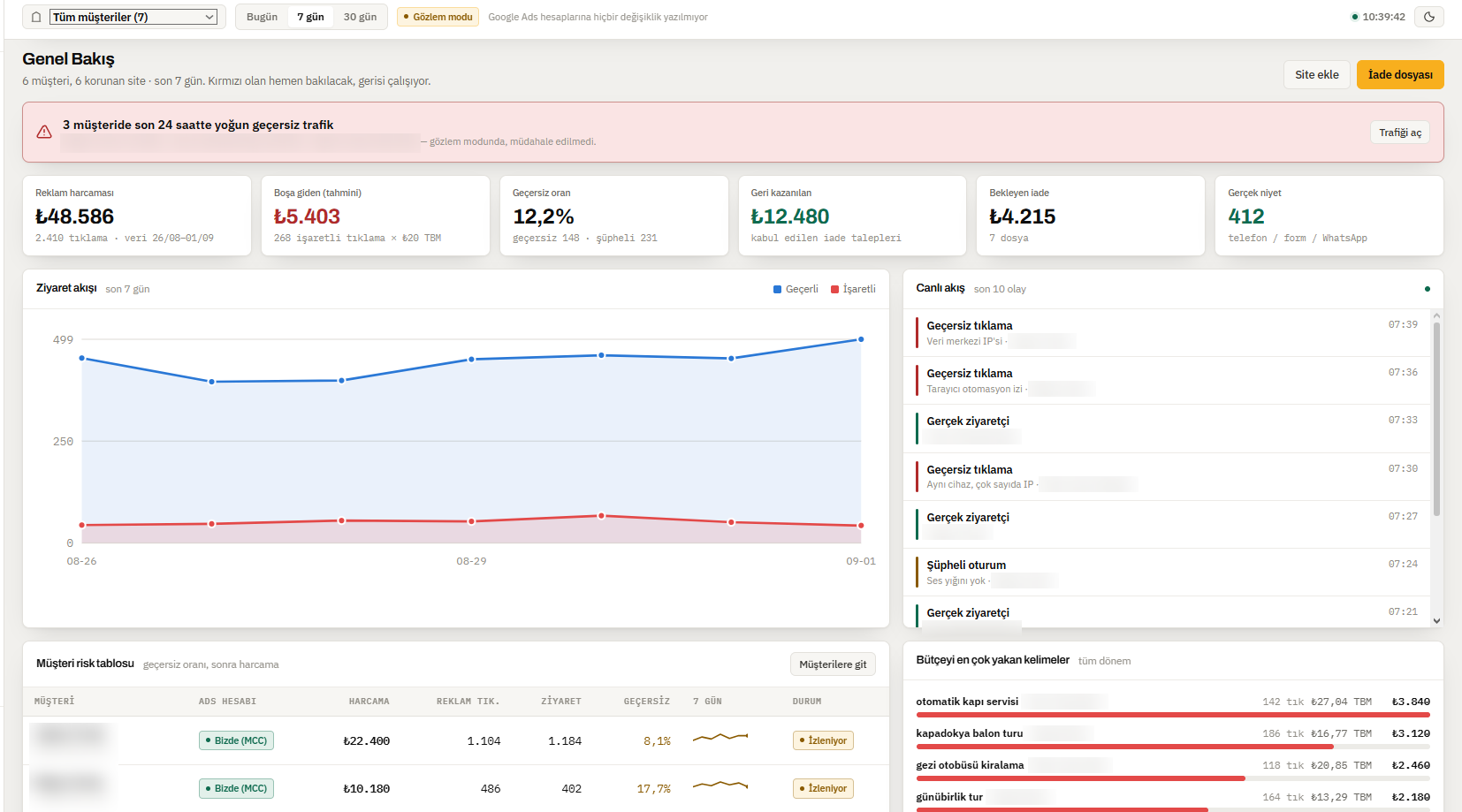
Task: Click the kapadokya balon turu keyword
Action: pos(969,733)
